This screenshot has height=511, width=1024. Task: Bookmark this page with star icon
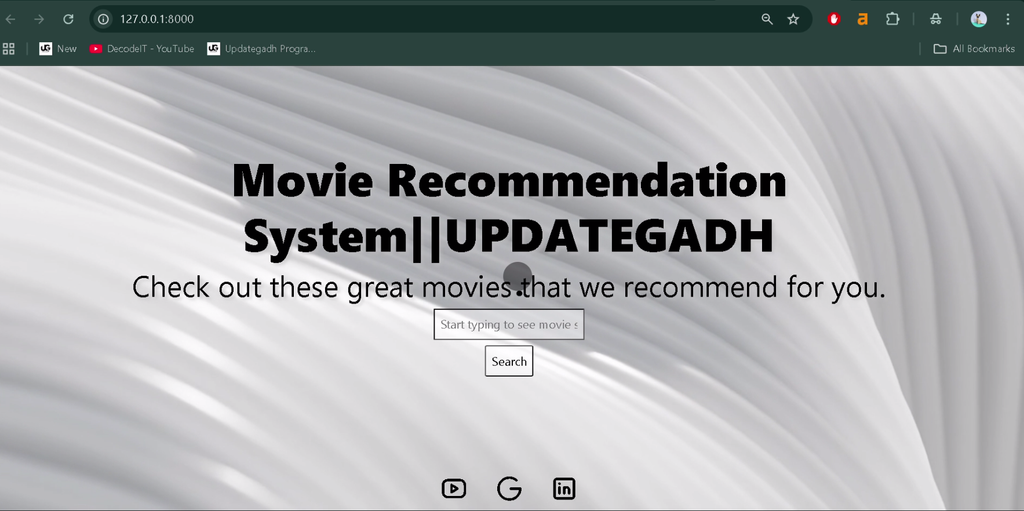click(x=793, y=19)
